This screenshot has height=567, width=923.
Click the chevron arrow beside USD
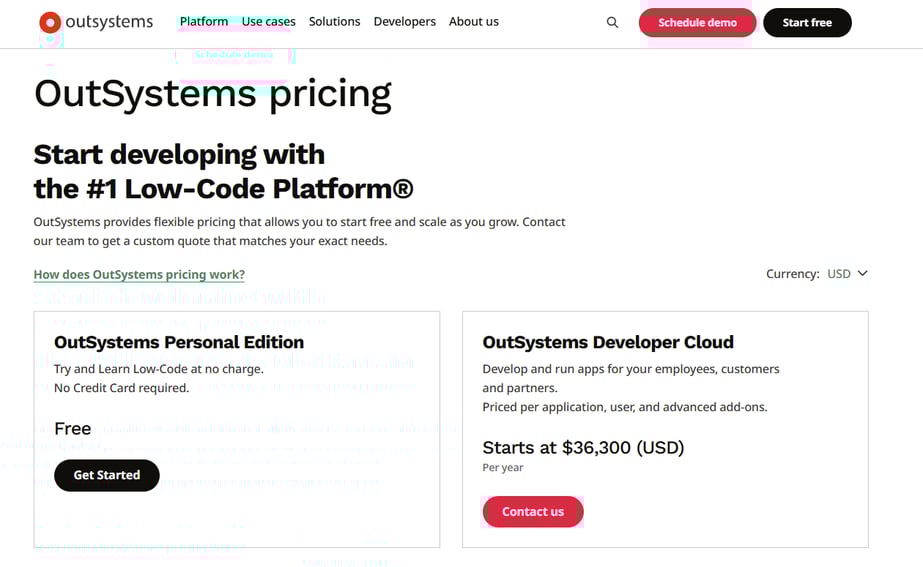coord(862,274)
